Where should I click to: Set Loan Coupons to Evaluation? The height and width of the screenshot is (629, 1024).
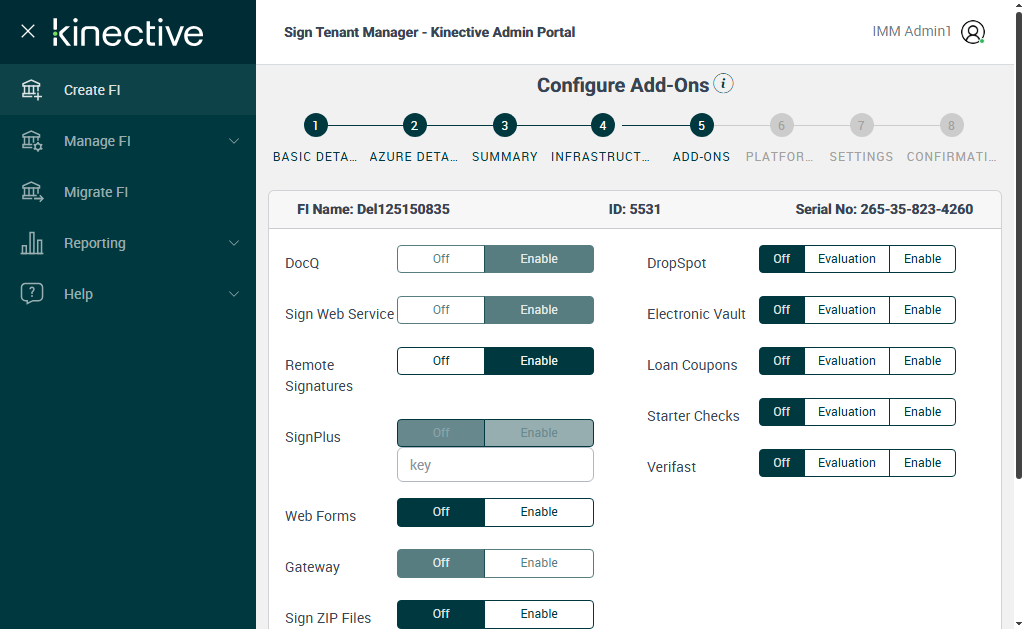(x=846, y=361)
